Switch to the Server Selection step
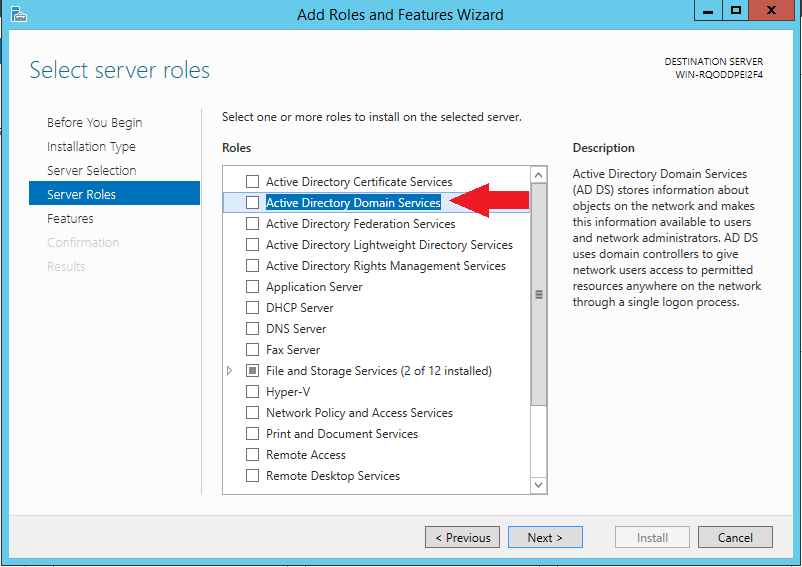This screenshot has width=802, height=567. (x=91, y=171)
